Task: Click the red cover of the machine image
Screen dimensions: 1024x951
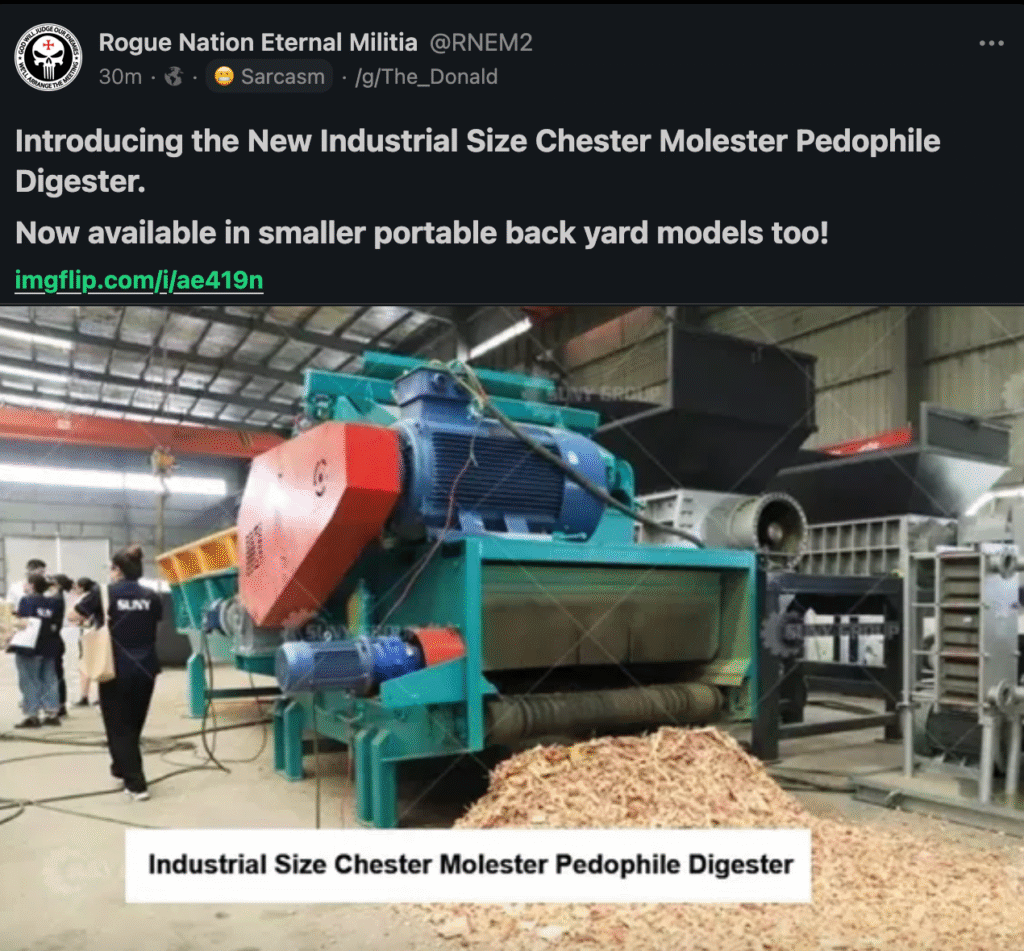Action: (318, 521)
